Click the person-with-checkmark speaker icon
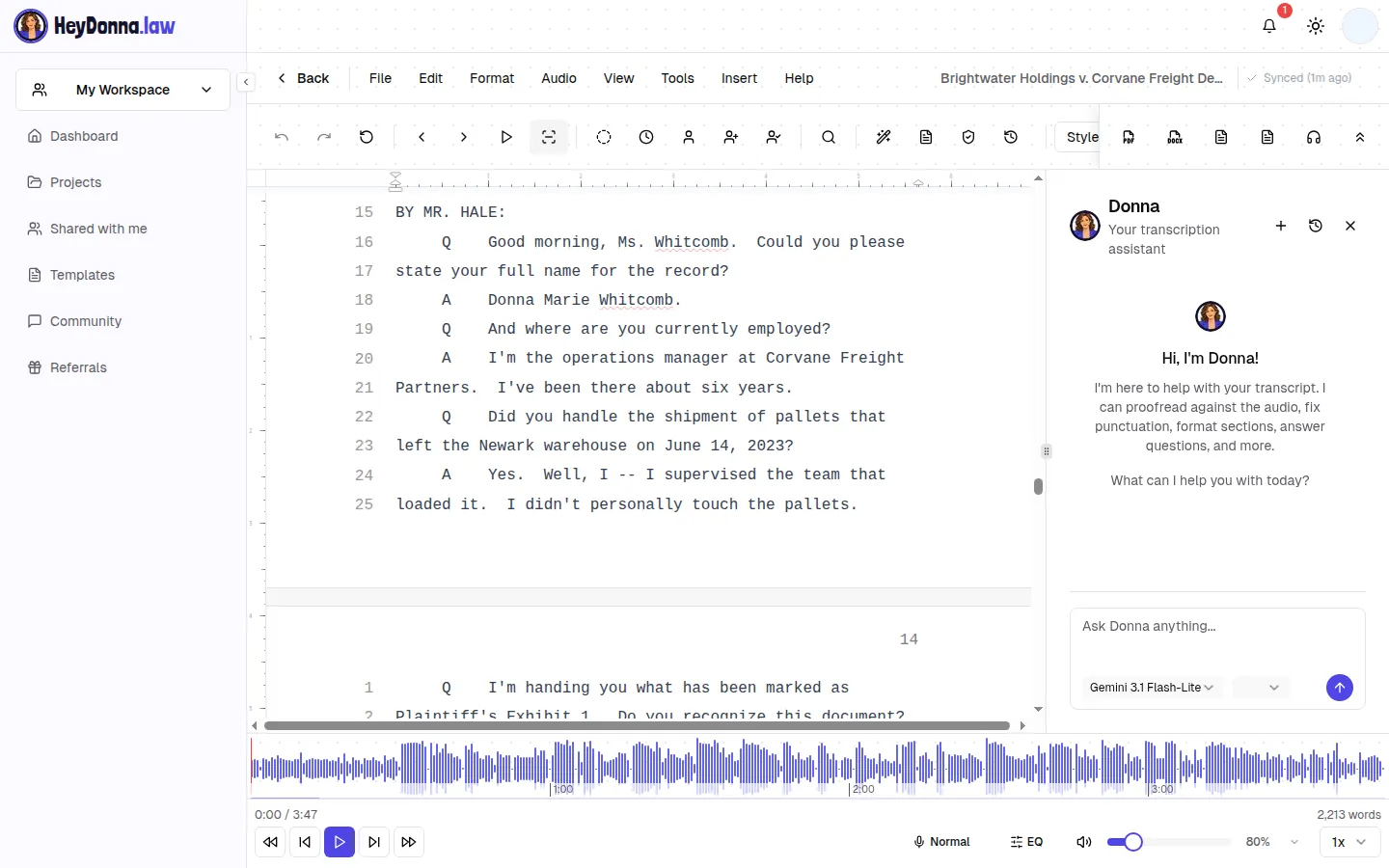This screenshot has width=1389, height=868. [x=774, y=137]
